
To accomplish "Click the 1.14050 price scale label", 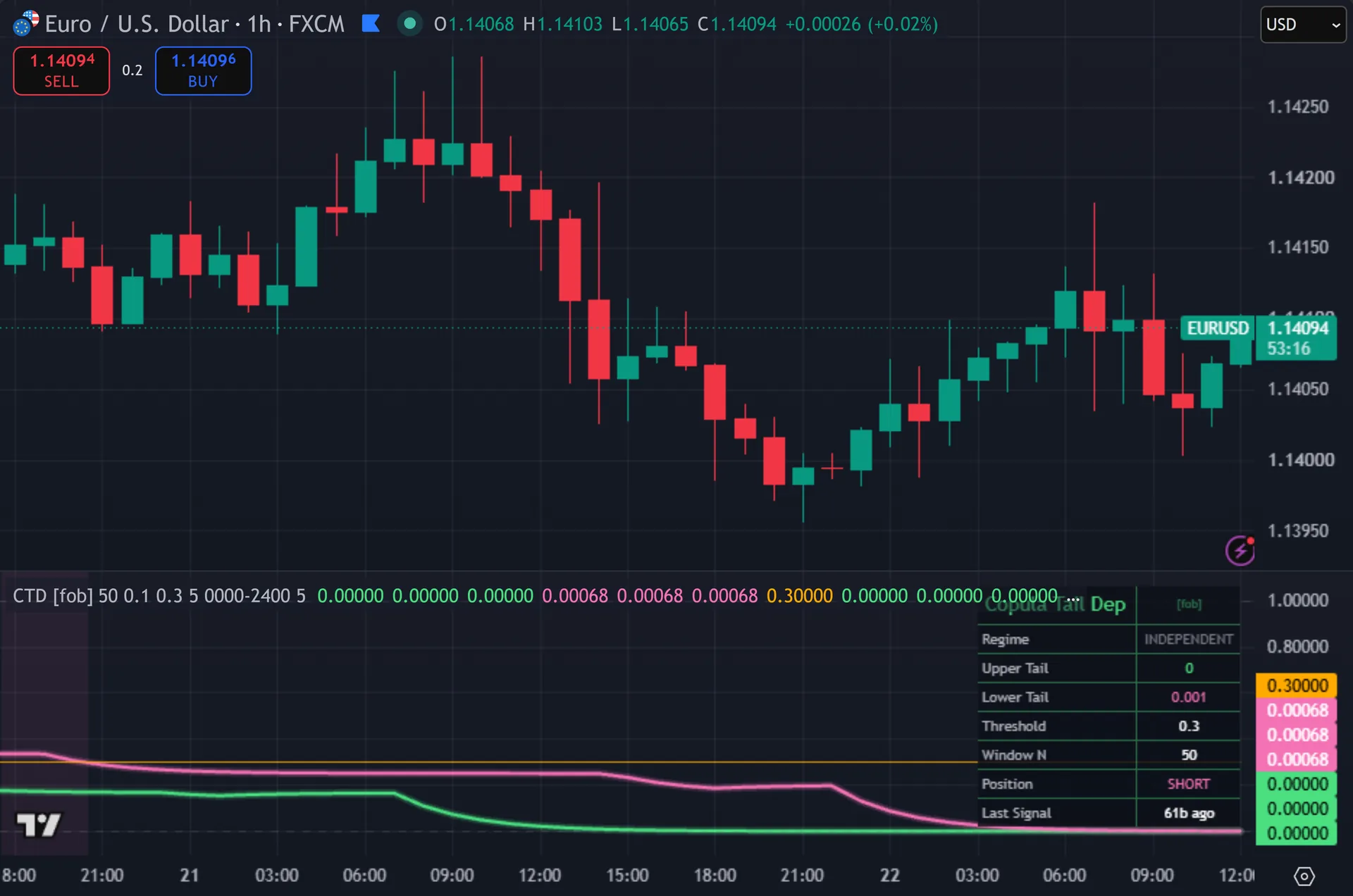I will tap(1298, 389).
